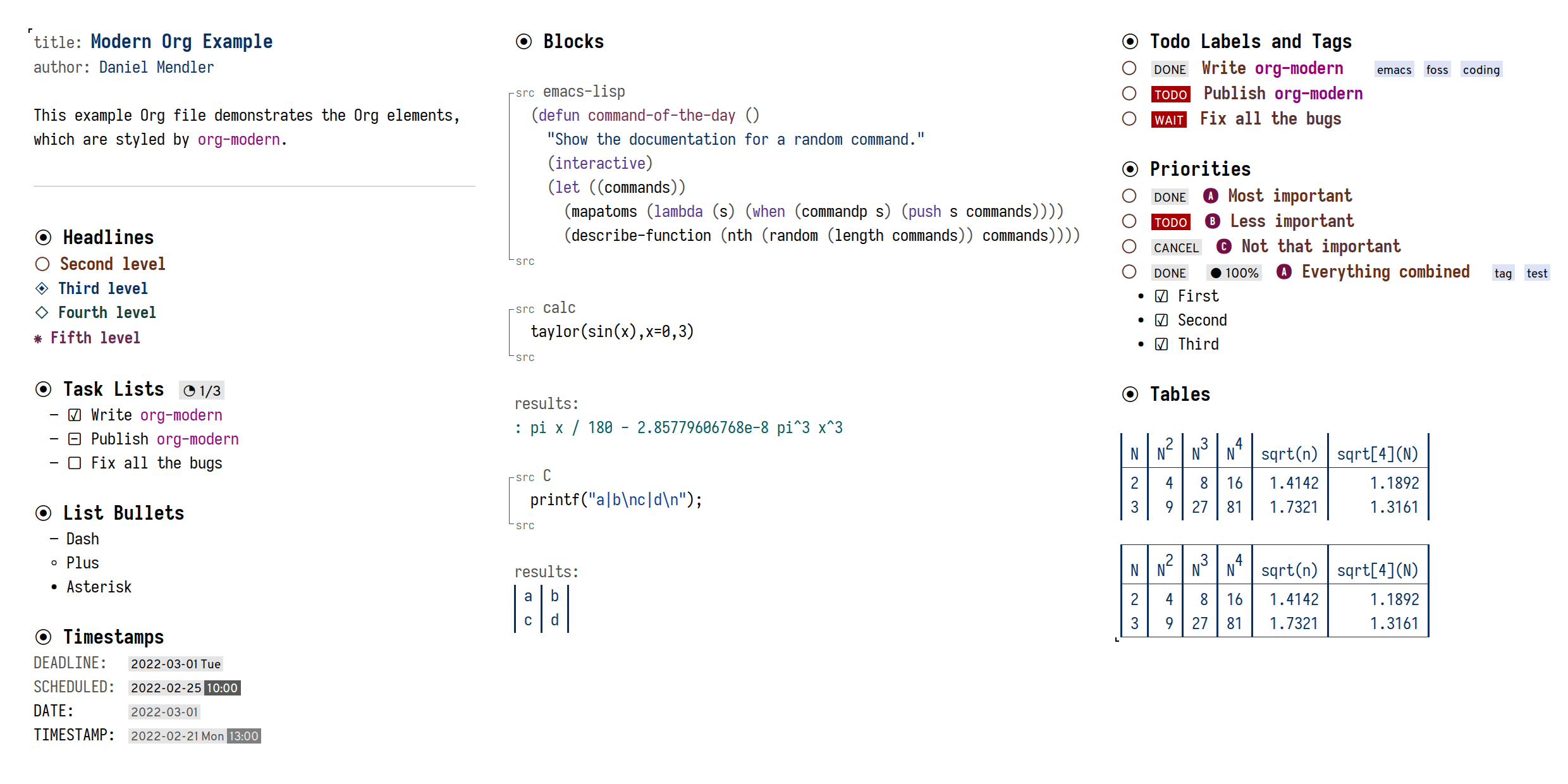Click the Tables section org-mode icon
Viewport: 1568px width, 784px height.
point(1128,394)
